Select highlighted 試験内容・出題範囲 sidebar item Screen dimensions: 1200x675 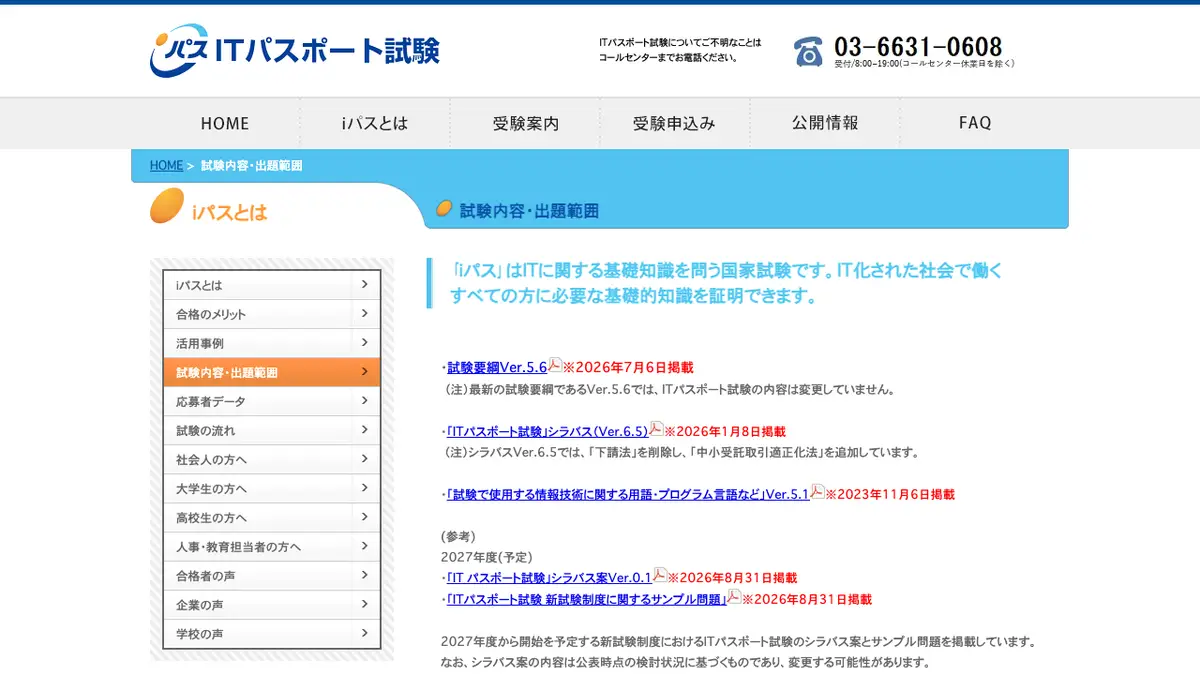(x=272, y=372)
